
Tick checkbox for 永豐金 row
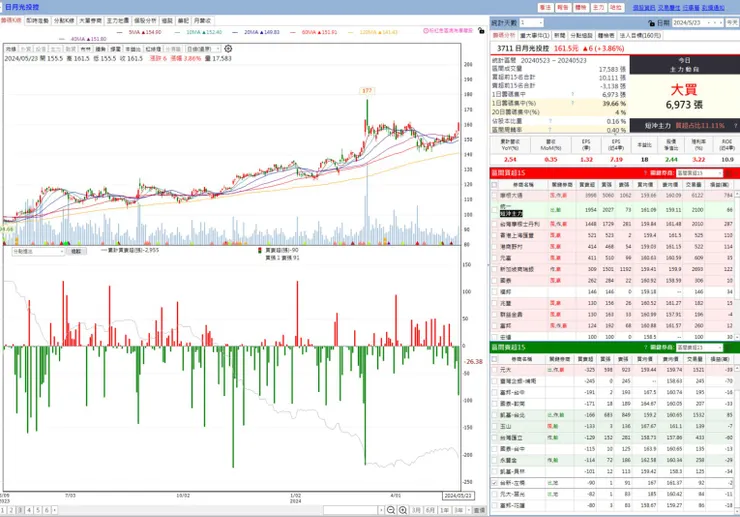(494, 460)
